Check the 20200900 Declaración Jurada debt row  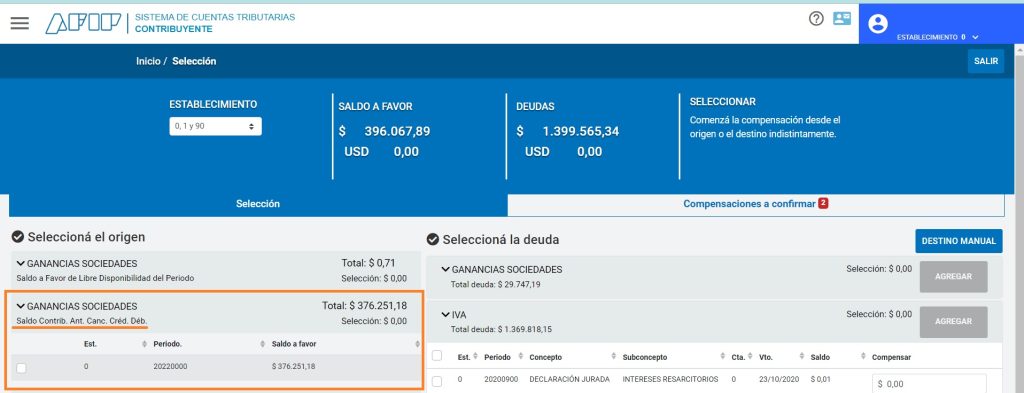click(437, 381)
